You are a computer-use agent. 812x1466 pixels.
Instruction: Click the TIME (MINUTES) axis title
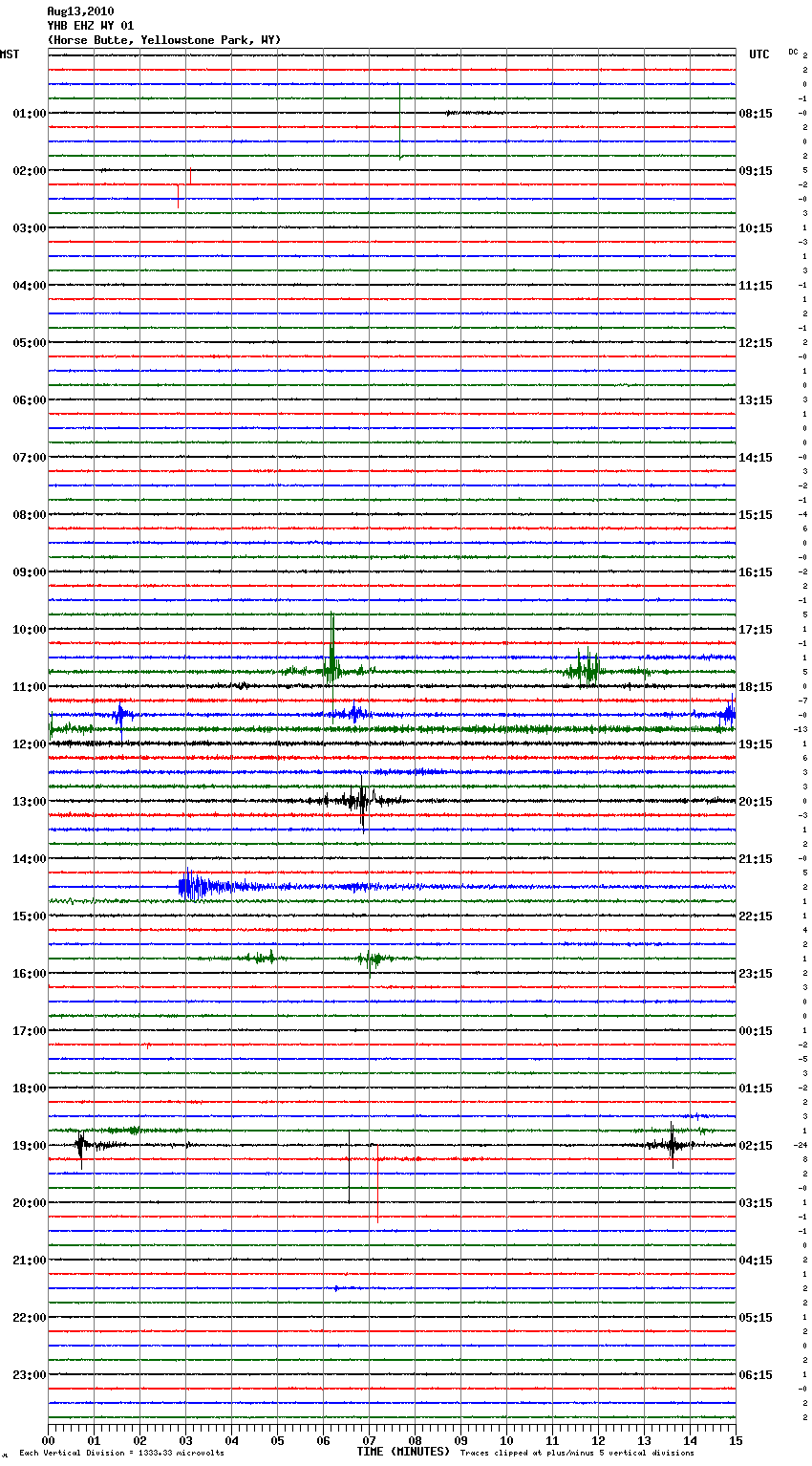(403, 1452)
